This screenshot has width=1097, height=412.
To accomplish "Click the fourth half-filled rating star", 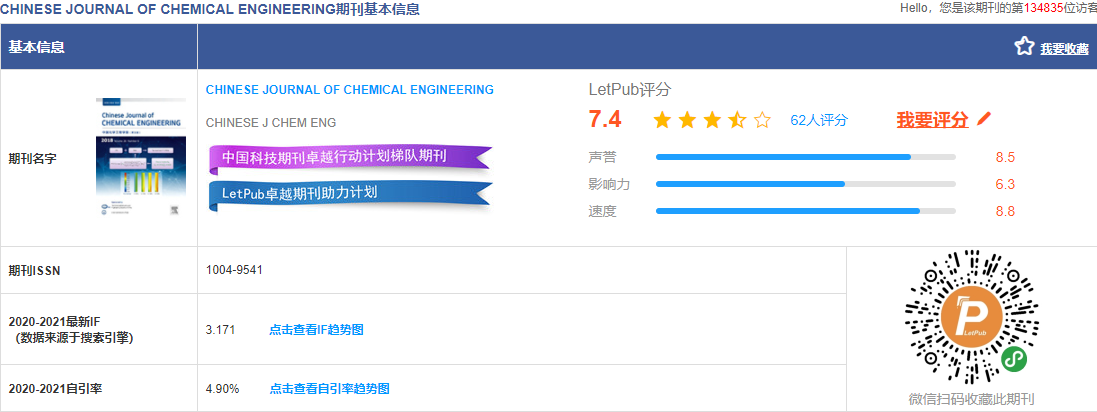I will pyautogui.click(x=737, y=121).
